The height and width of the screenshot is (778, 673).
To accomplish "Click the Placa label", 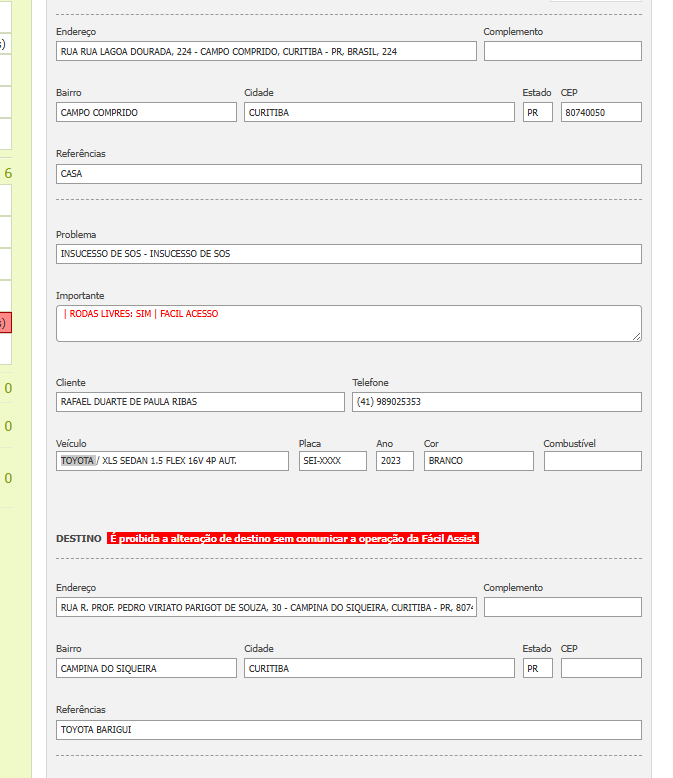I will coord(310,444).
